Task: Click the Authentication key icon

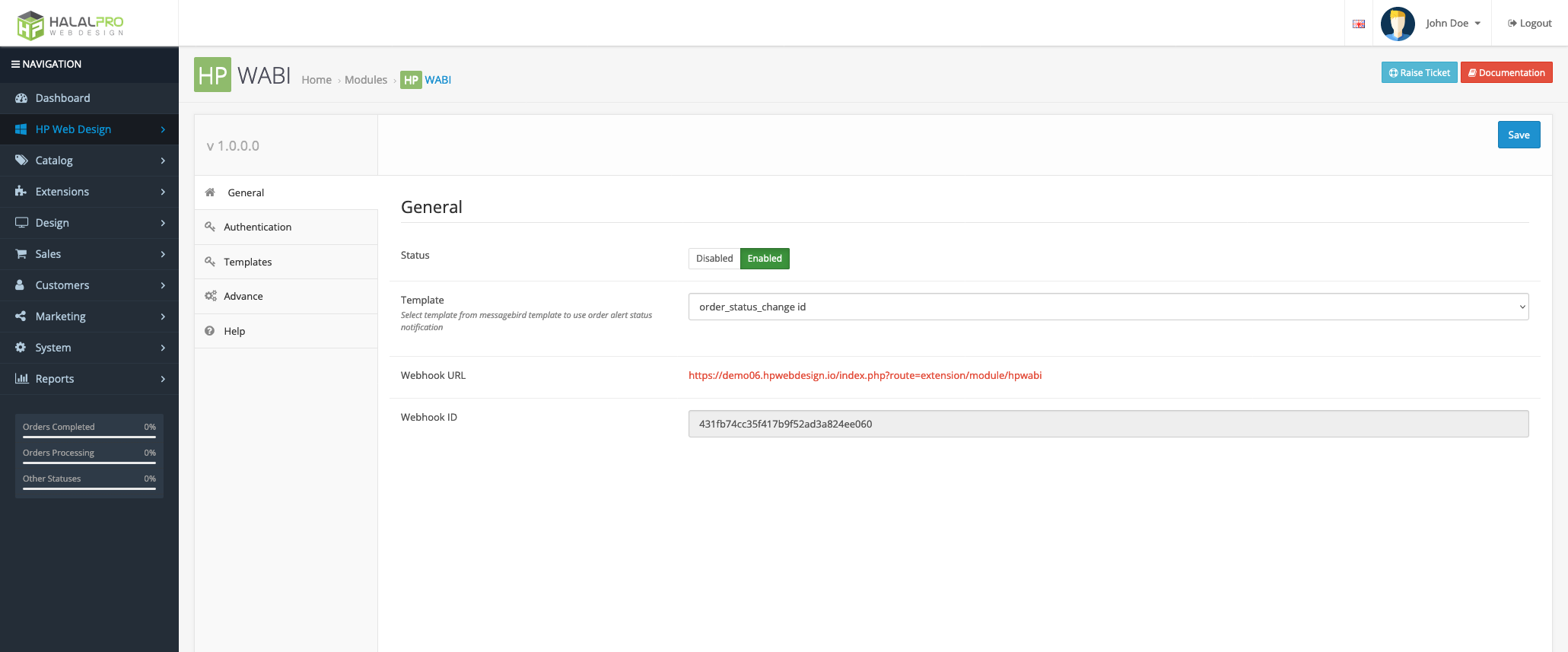Action: pos(210,227)
